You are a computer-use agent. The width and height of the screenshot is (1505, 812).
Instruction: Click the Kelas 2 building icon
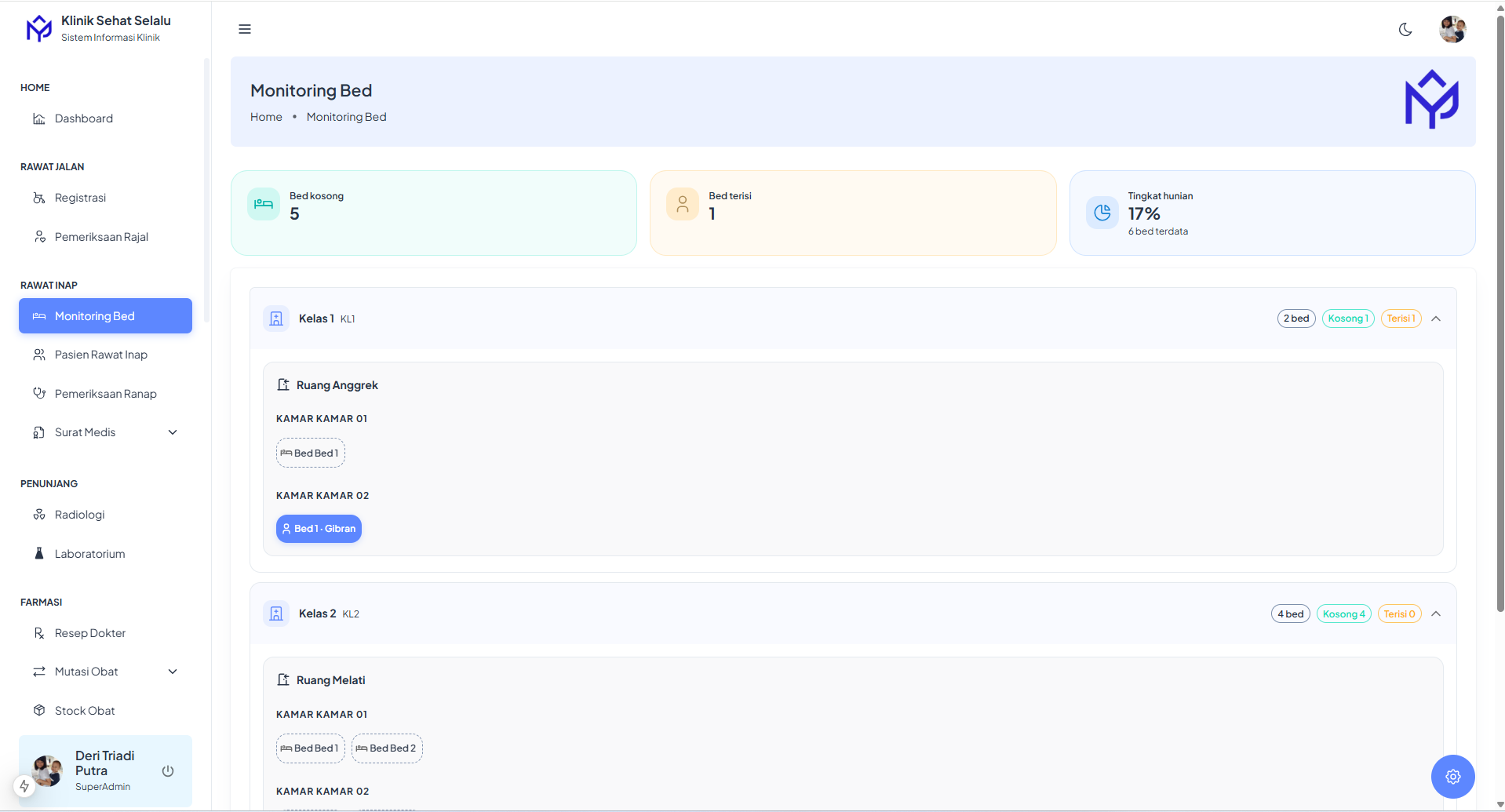click(276, 614)
